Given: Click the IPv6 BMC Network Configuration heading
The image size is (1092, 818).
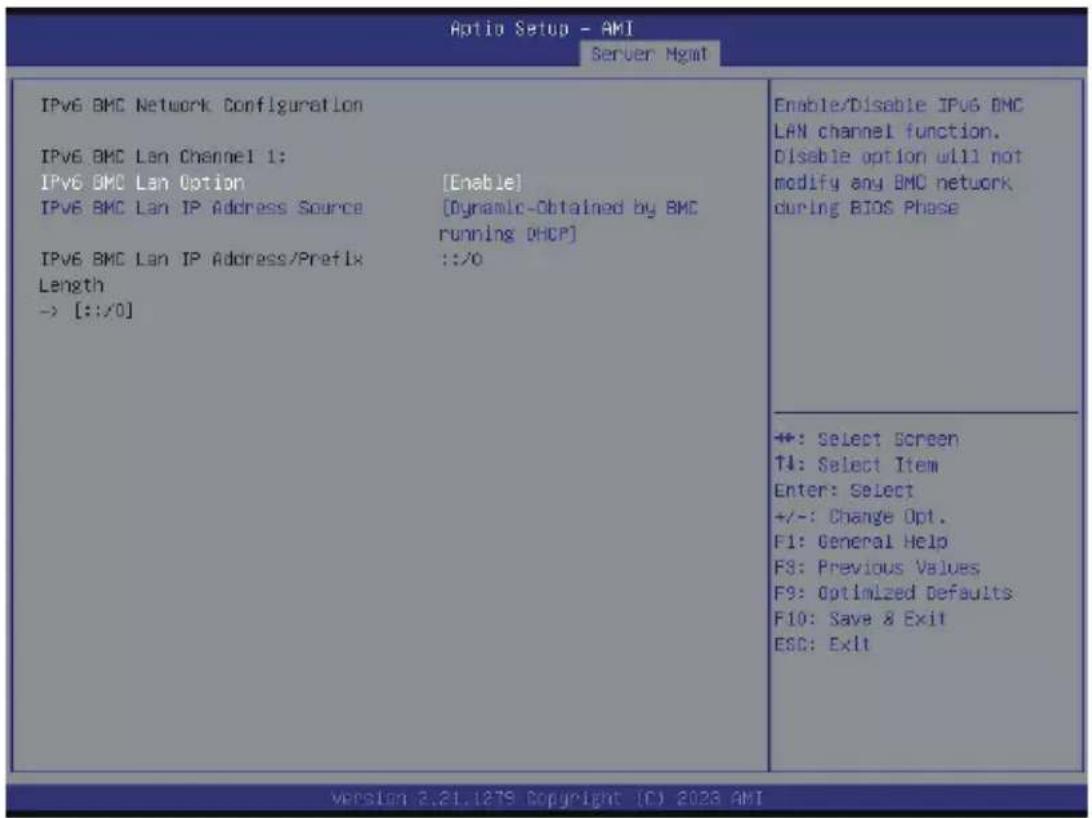Looking at the screenshot, I should click(x=201, y=106).
